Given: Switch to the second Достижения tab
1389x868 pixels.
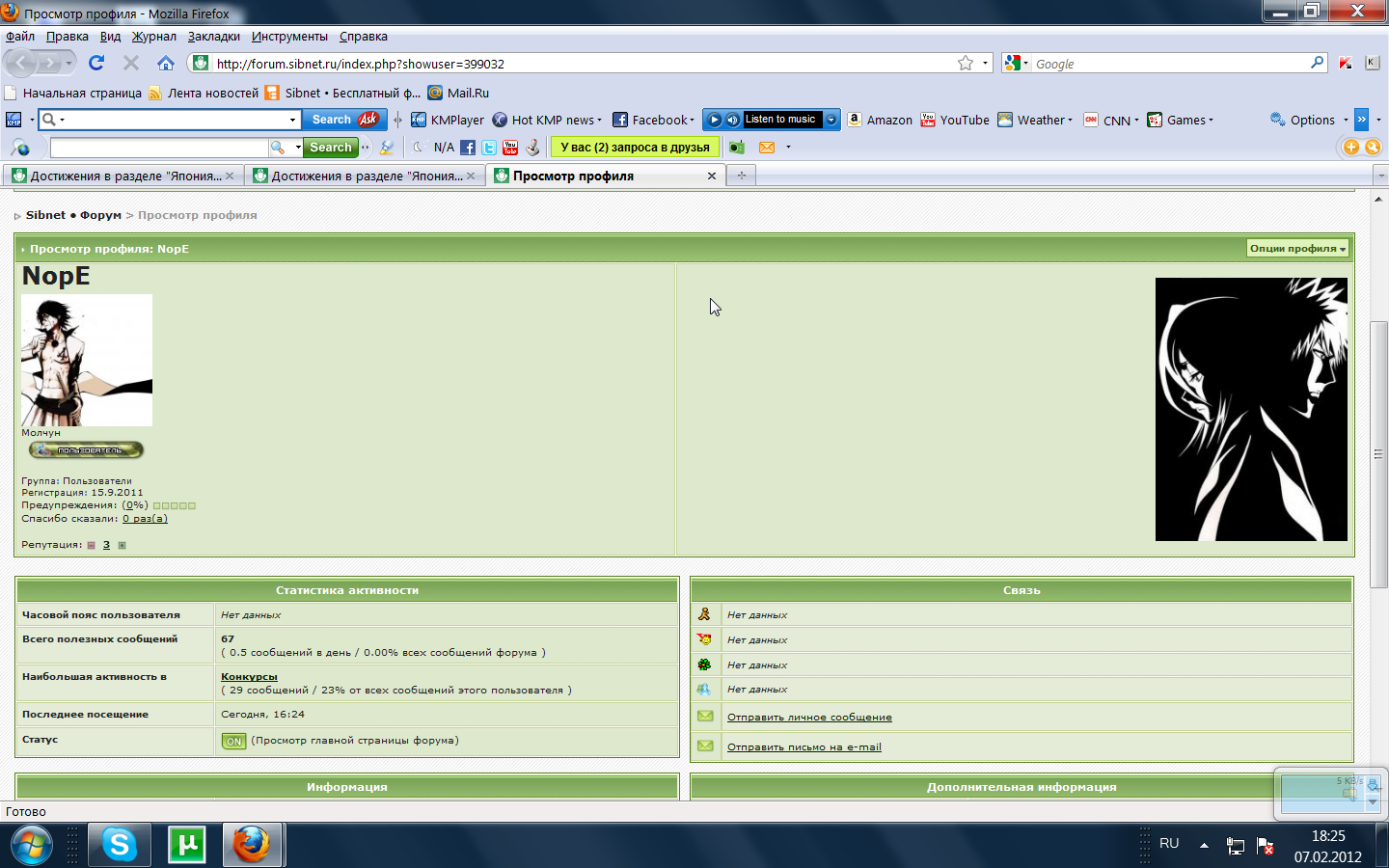Looking at the screenshot, I should pyautogui.click(x=365, y=176).
